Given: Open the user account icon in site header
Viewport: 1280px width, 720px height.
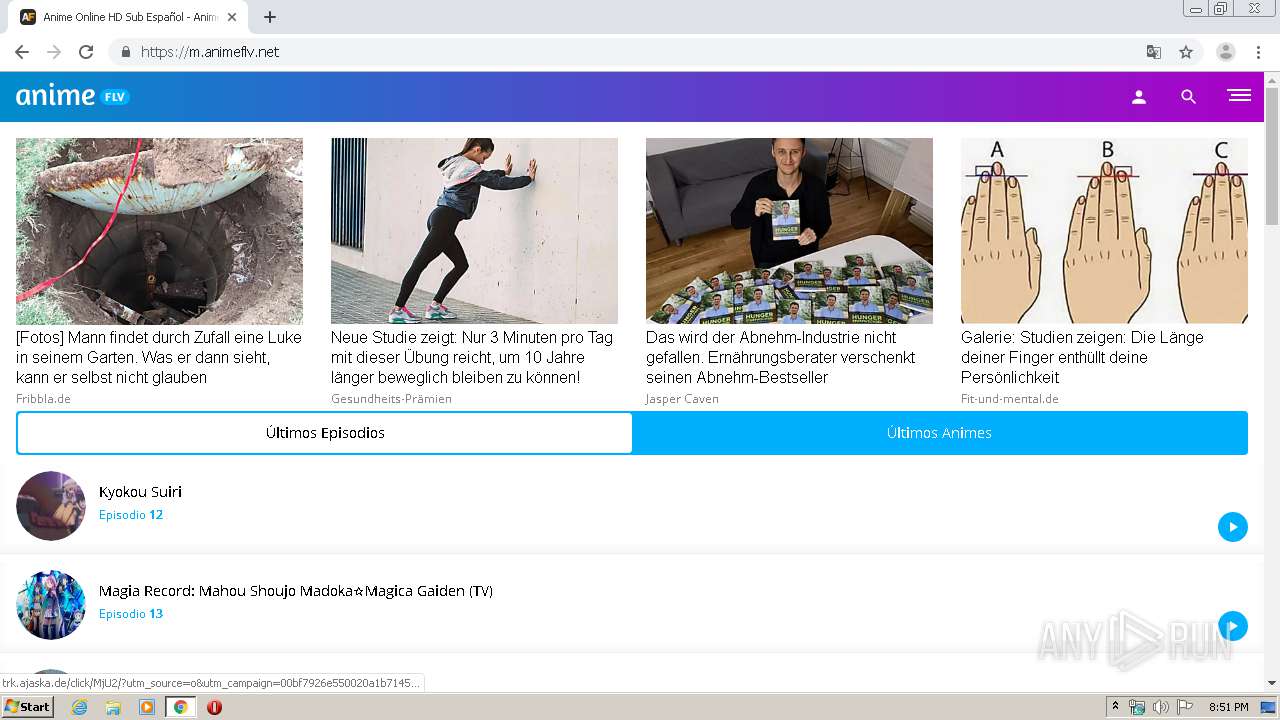Looking at the screenshot, I should 1138,97.
